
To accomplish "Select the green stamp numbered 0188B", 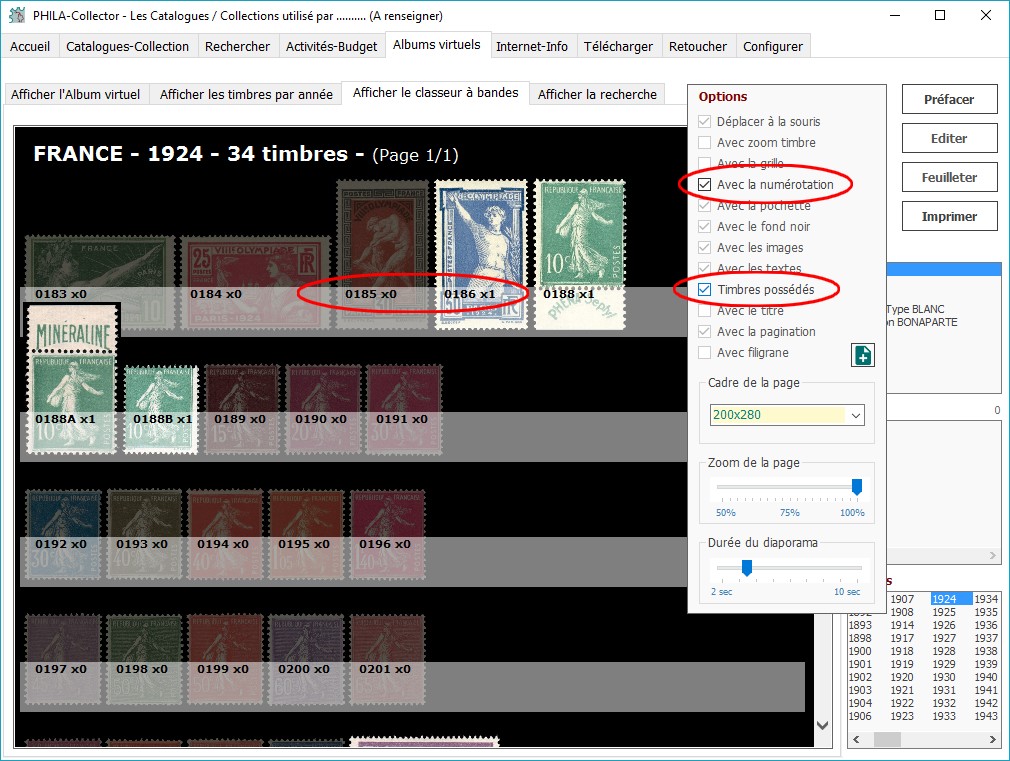I will click(x=160, y=408).
